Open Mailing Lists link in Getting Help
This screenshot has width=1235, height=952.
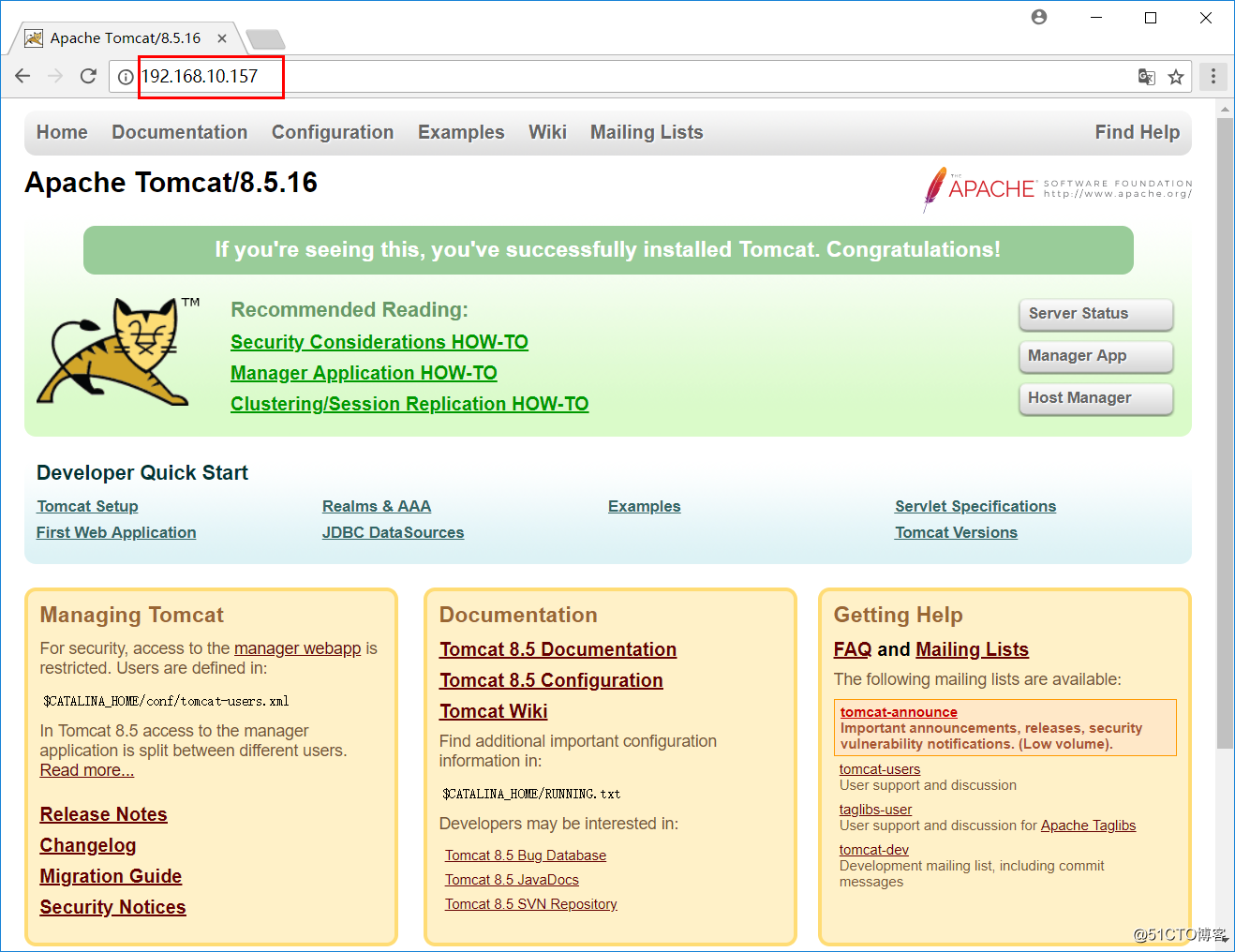coord(972,649)
